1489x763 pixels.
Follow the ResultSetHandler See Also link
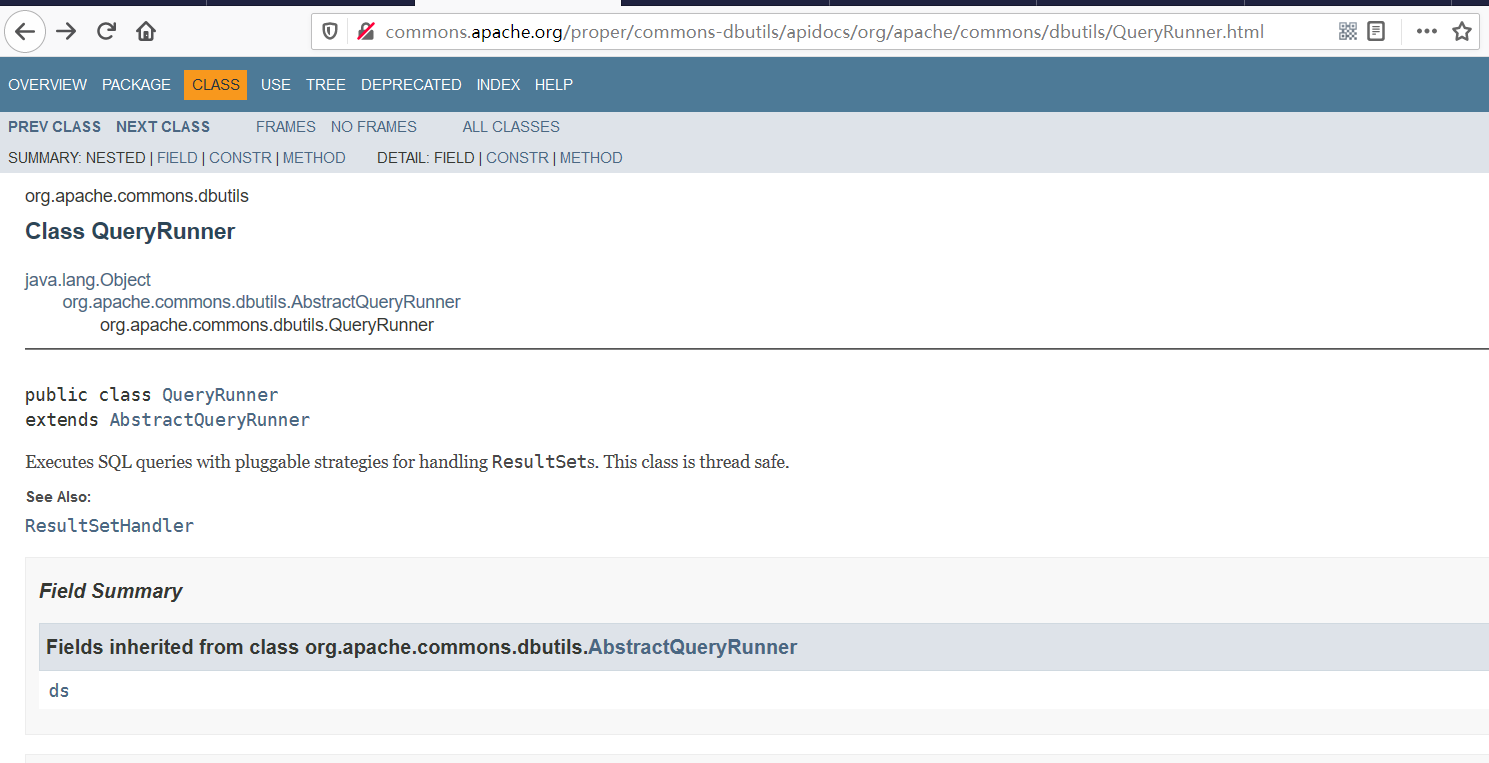tap(109, 525)
